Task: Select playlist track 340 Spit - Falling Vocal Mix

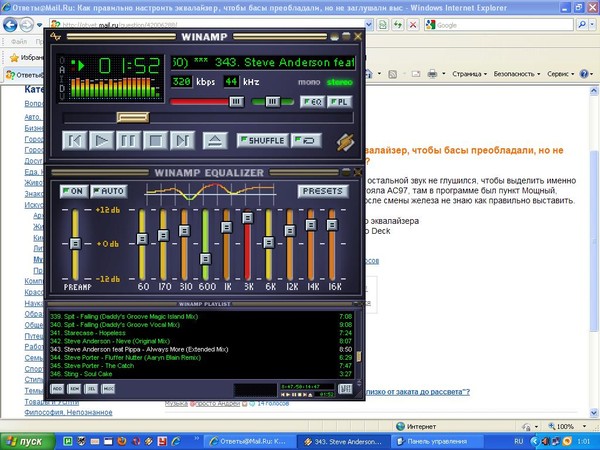Action: tap(201, 324)
